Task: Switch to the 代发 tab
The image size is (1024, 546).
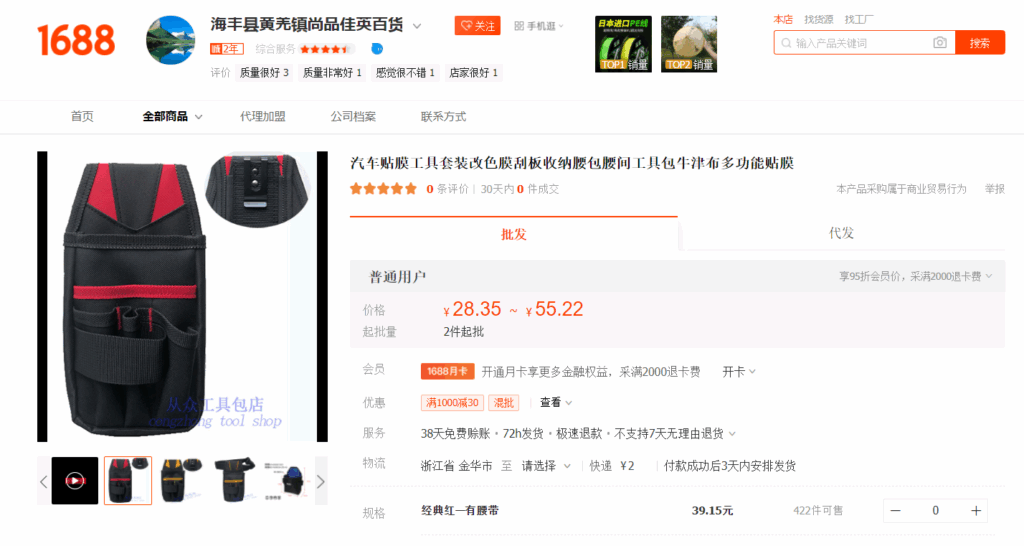Action: coord(841,233)
